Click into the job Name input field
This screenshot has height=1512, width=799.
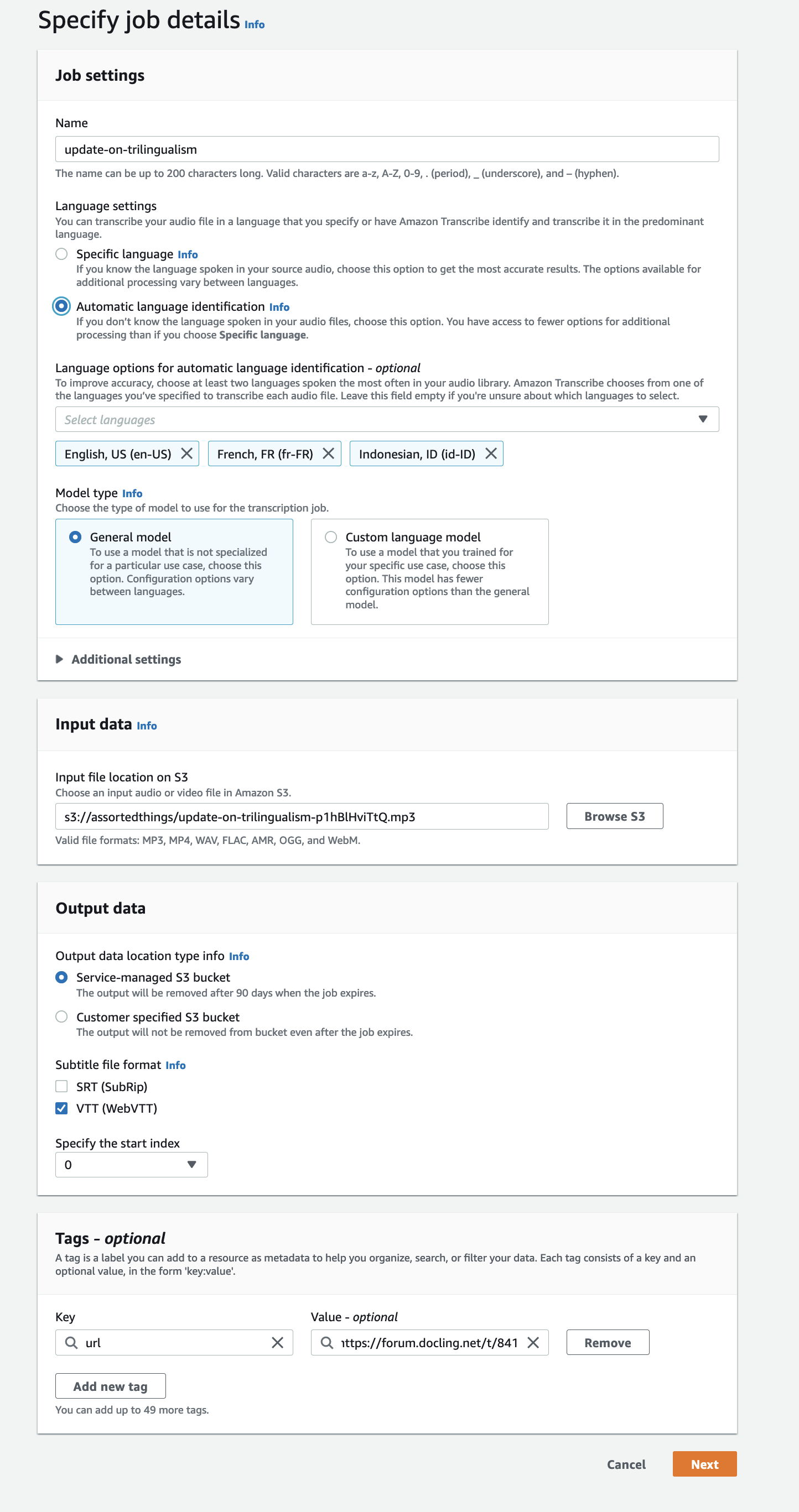[x=387, y=149]
